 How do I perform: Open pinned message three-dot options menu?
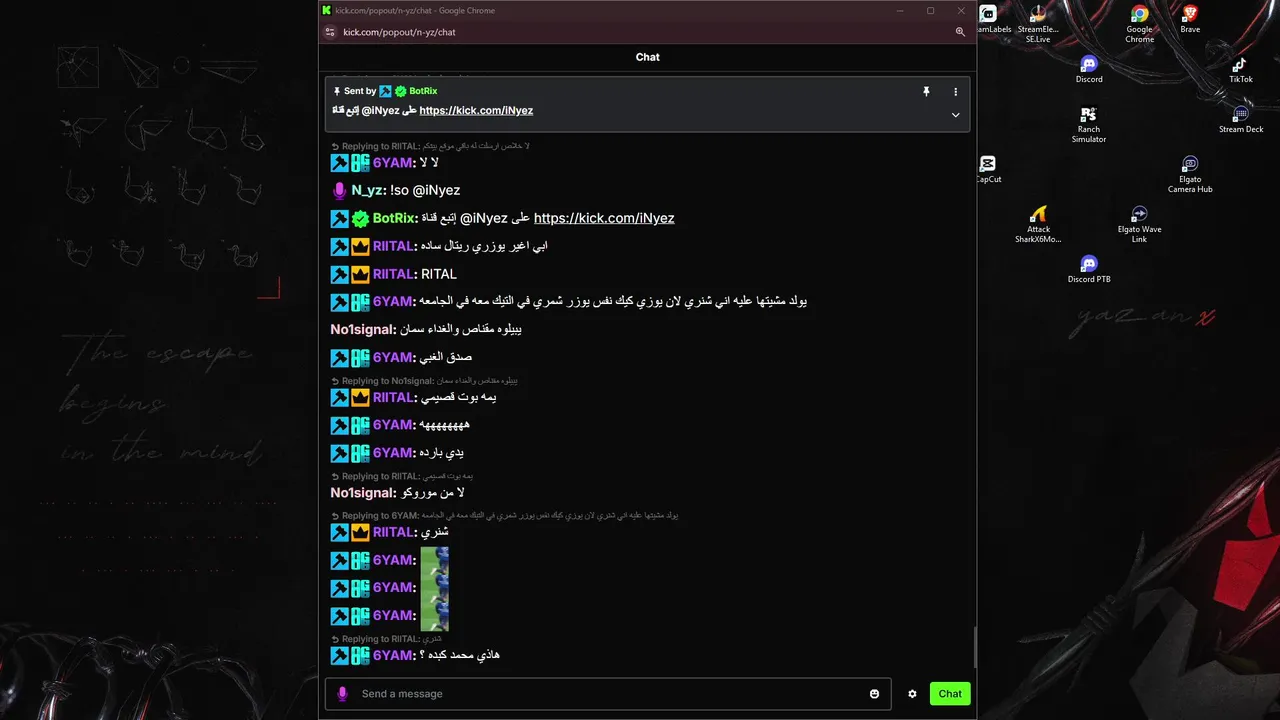pyautogui.click(x=955, y=91)
